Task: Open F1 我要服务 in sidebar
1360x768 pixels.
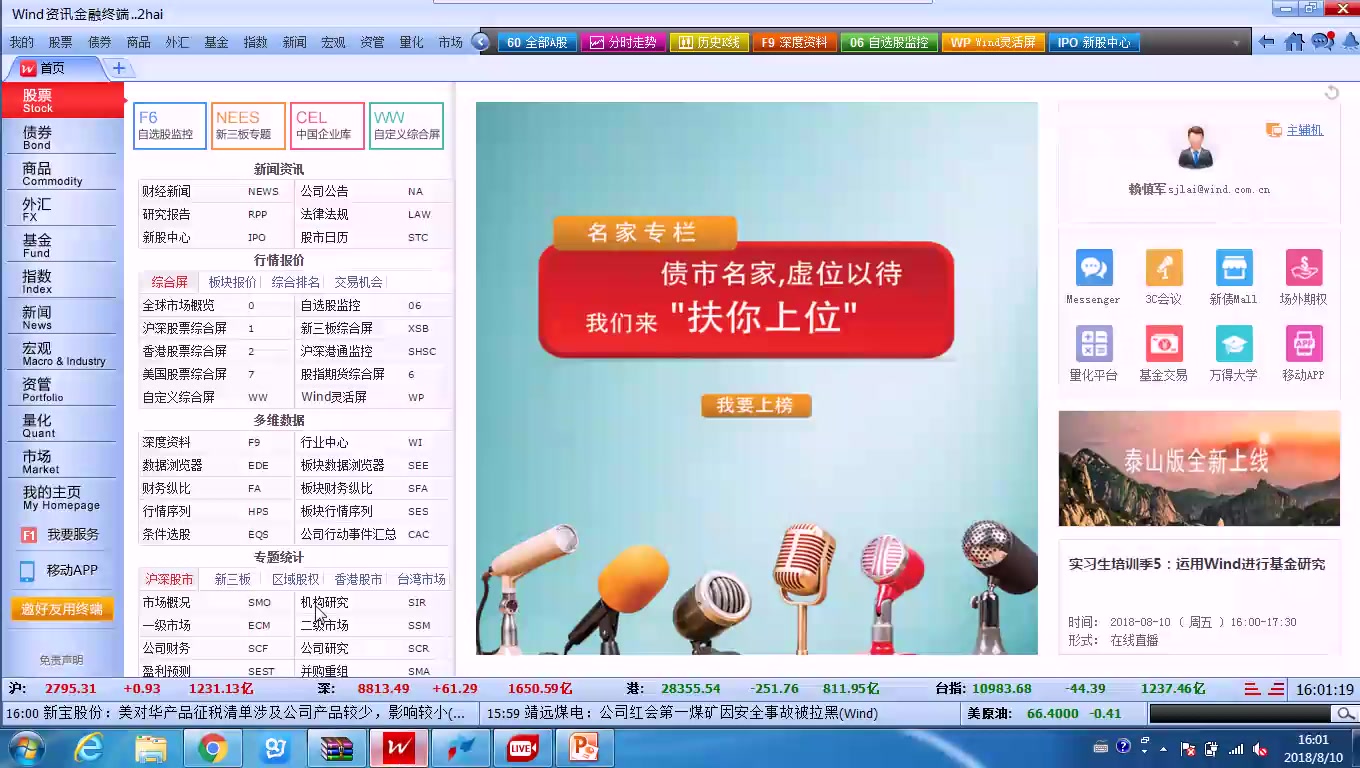Action: pyautogui.click(x=60, y=535)
